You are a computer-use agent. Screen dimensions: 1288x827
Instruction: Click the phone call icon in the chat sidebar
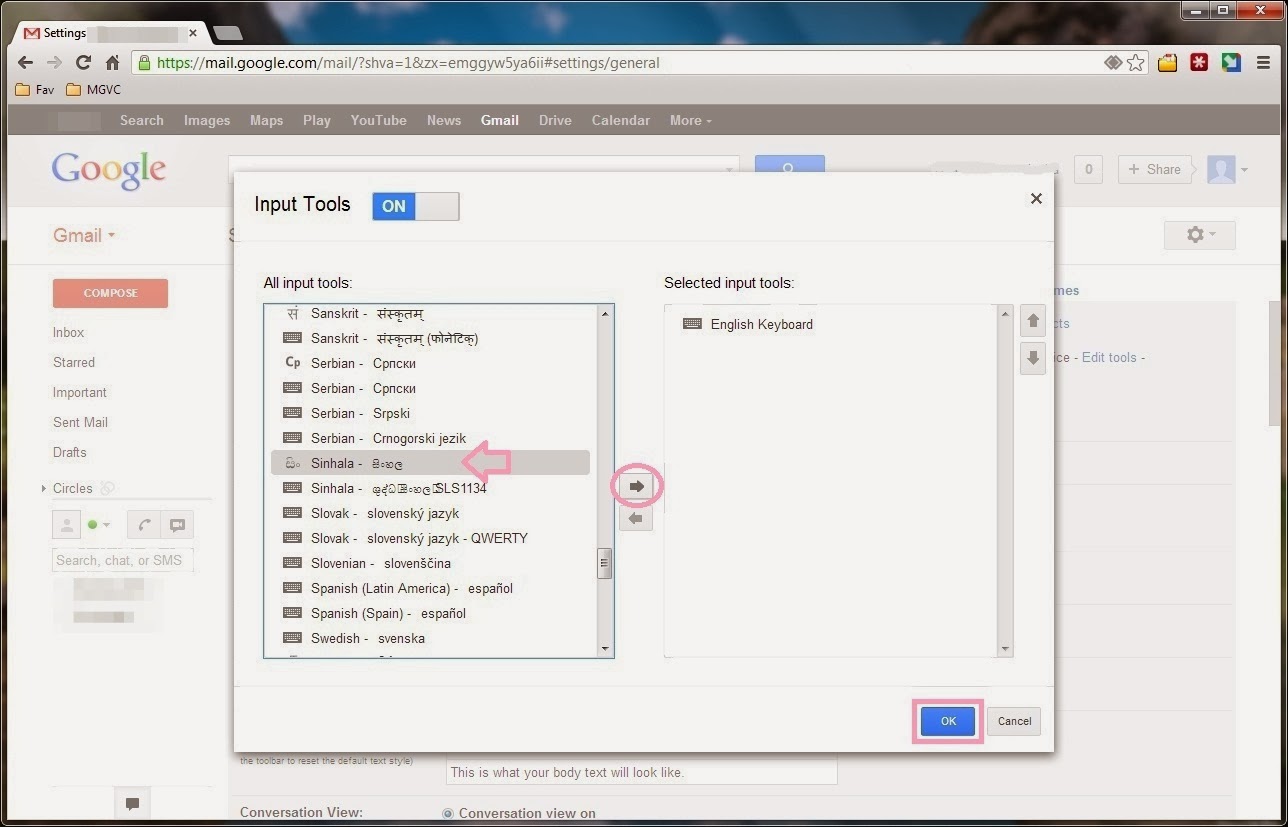pyautogui.click(x=143, y=524)
